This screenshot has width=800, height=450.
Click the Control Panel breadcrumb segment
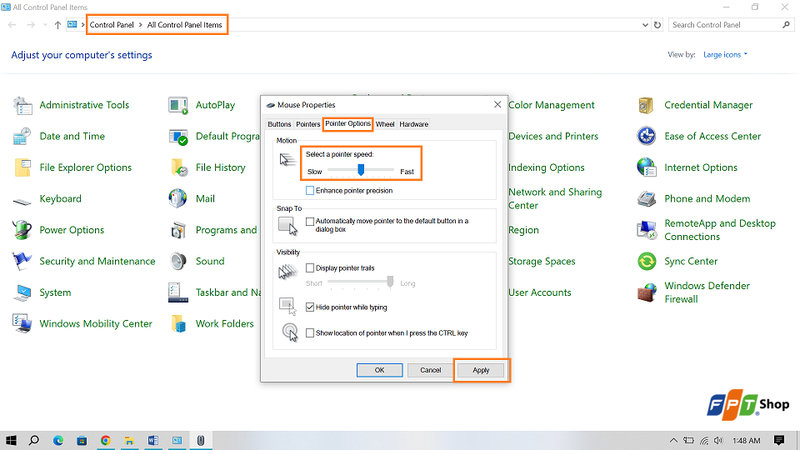pyautogui.click(x=112, y=25)
